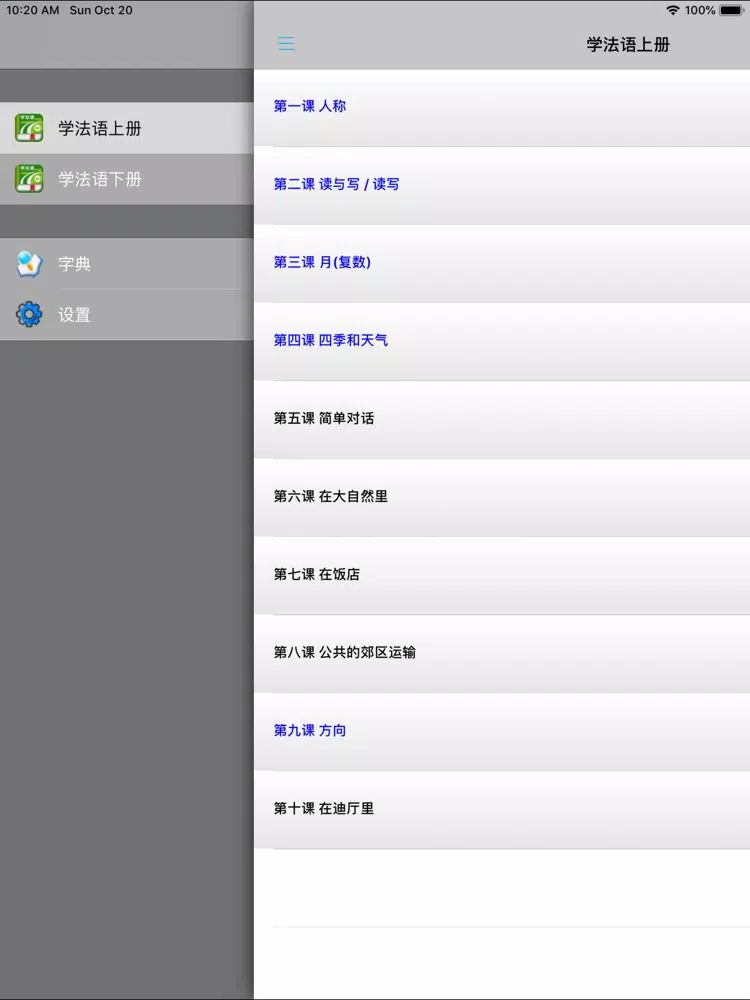Viewport: 750px width, 1000px height.
Task: Open lesson 第四课 四季和天气
Action: coord(502,342)
